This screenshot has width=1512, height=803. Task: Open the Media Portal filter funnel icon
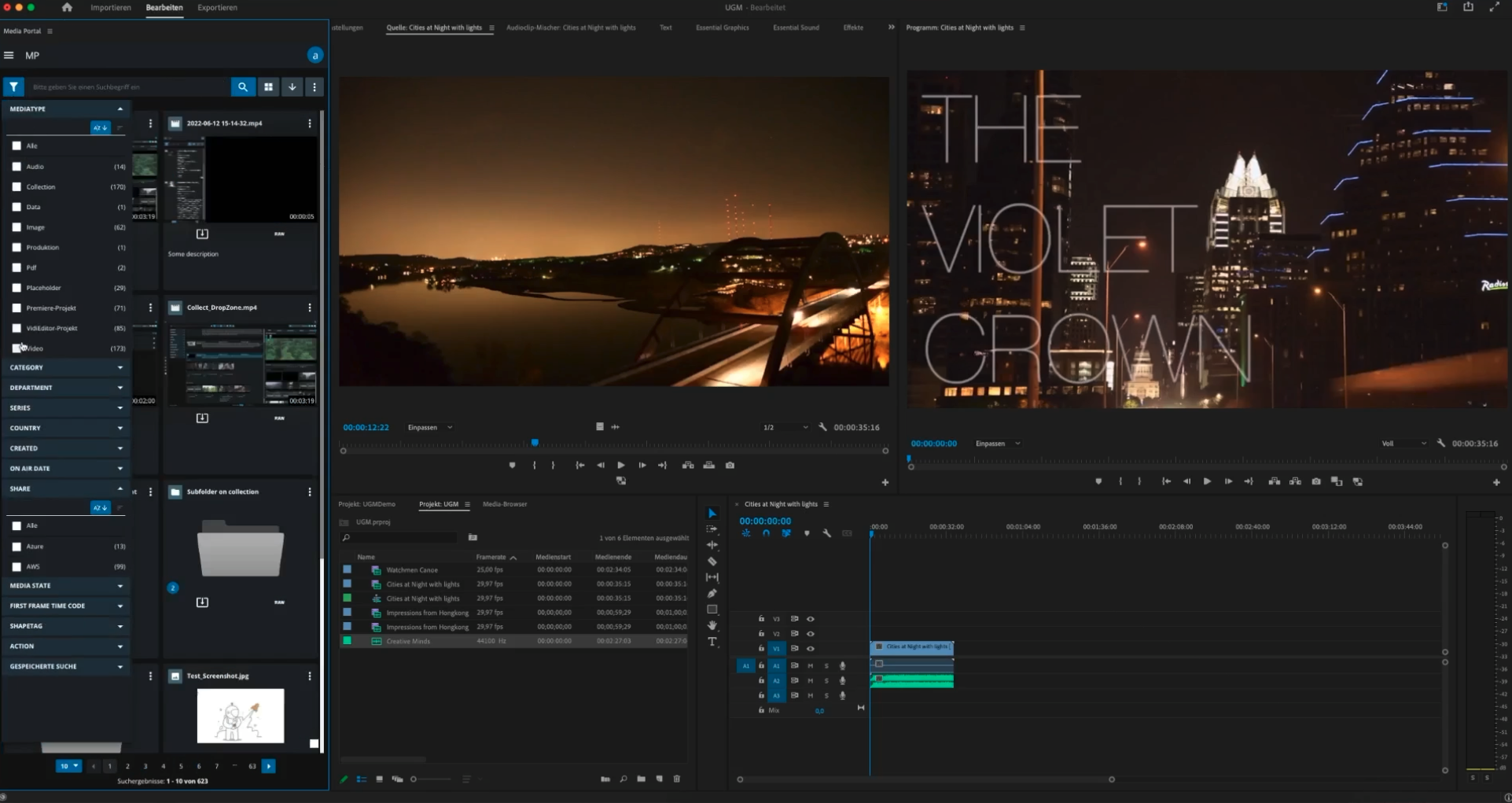(13, 87)
